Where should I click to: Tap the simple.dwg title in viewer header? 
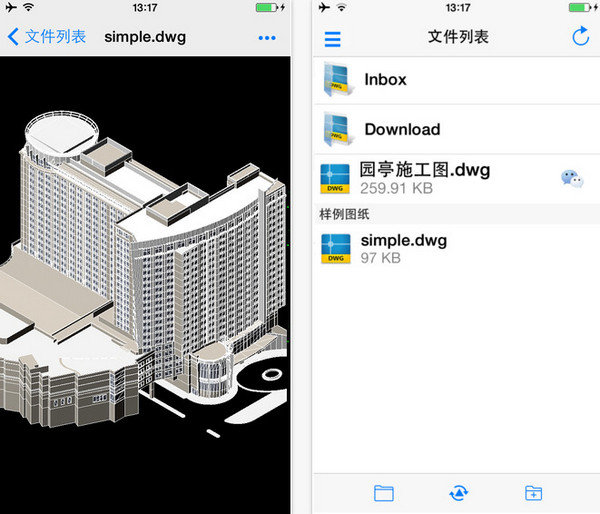tap(145, 38)
